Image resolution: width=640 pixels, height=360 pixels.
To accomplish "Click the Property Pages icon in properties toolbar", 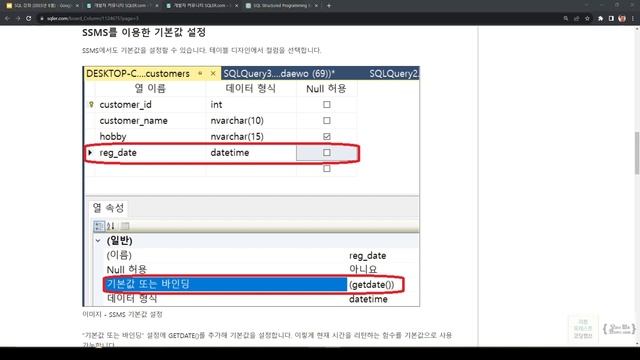I will click(x=125, y=226).
